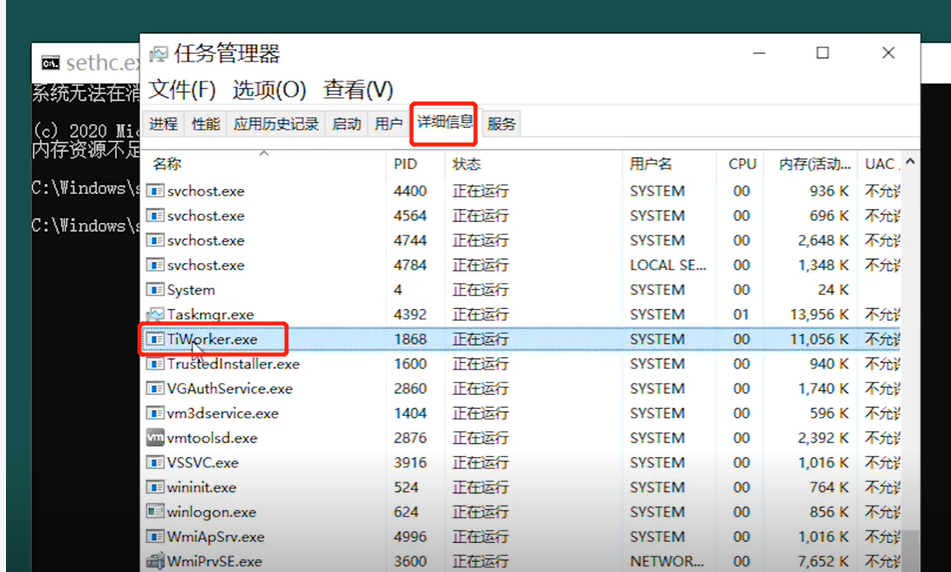The image size is (951, 572).
Task: Click the scroll up arrow of process list
Action: 910,162
